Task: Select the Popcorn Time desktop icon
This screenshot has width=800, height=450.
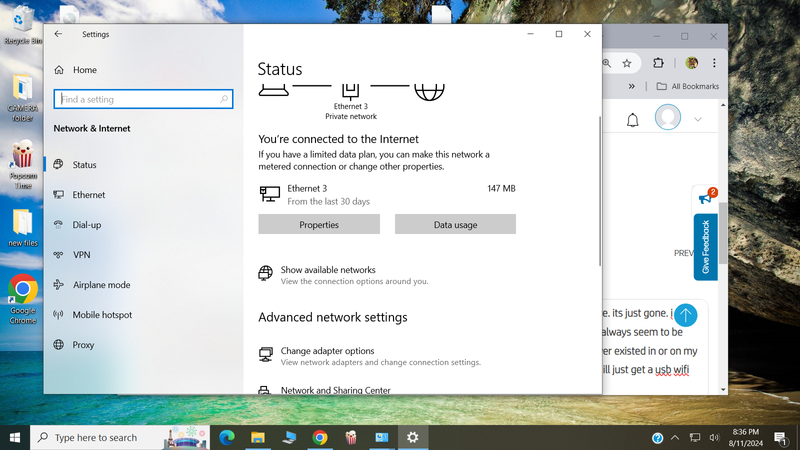Action: click(23, 165)
